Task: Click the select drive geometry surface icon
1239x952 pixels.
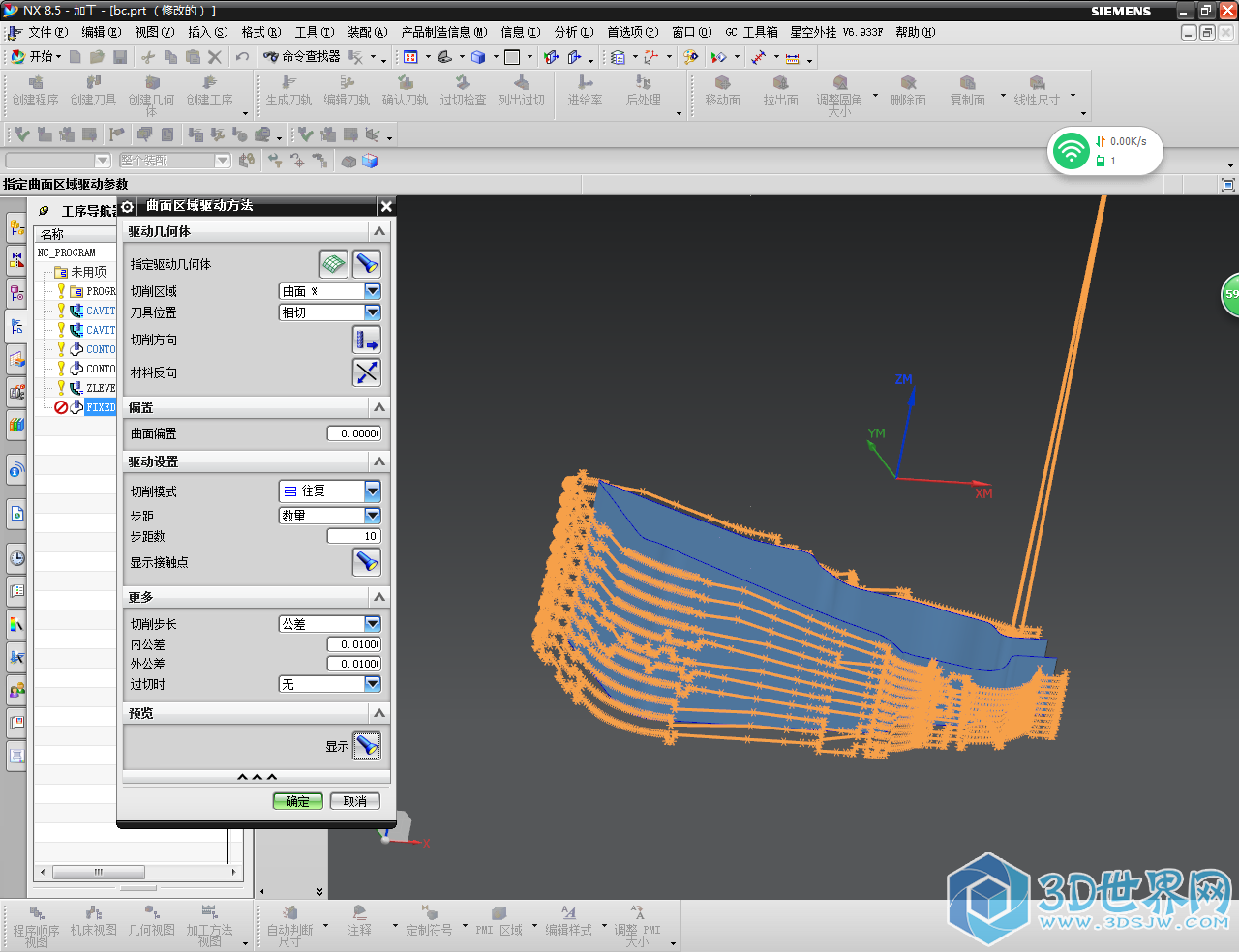Action: pos(333,263)
